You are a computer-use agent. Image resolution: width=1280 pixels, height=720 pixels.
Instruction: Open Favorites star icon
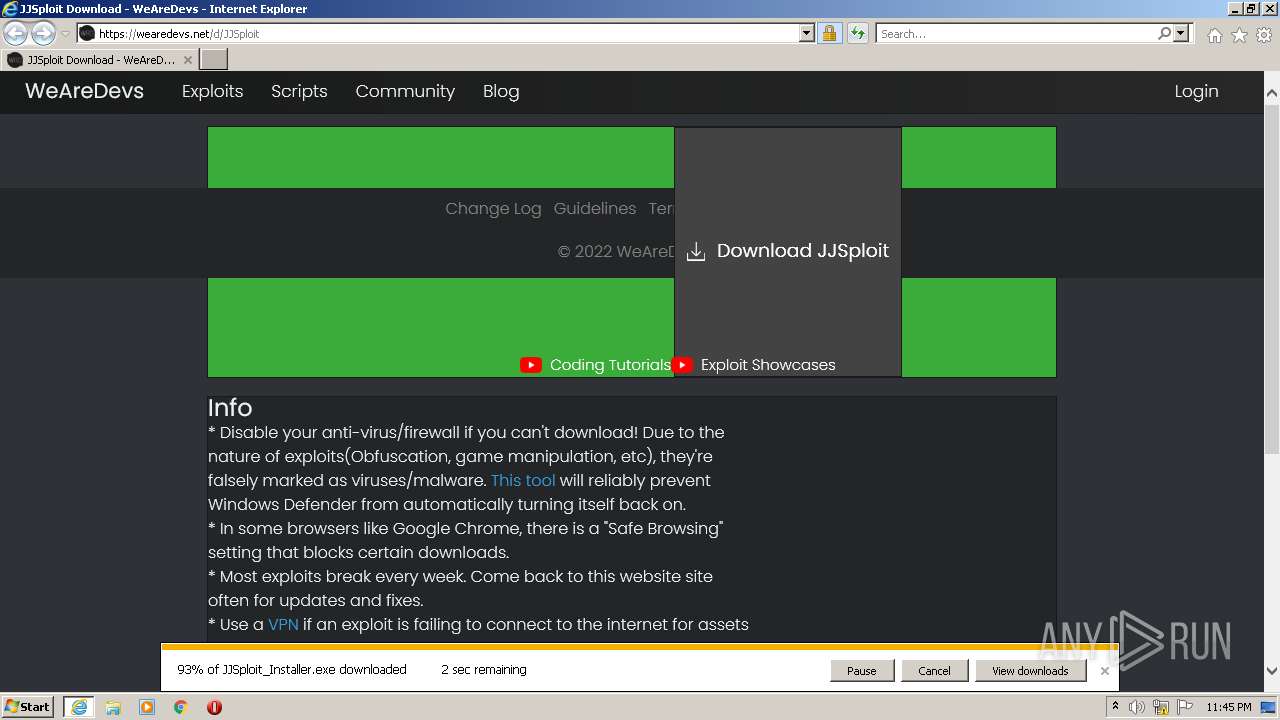pyautogui.click(x=1239, y=35)
